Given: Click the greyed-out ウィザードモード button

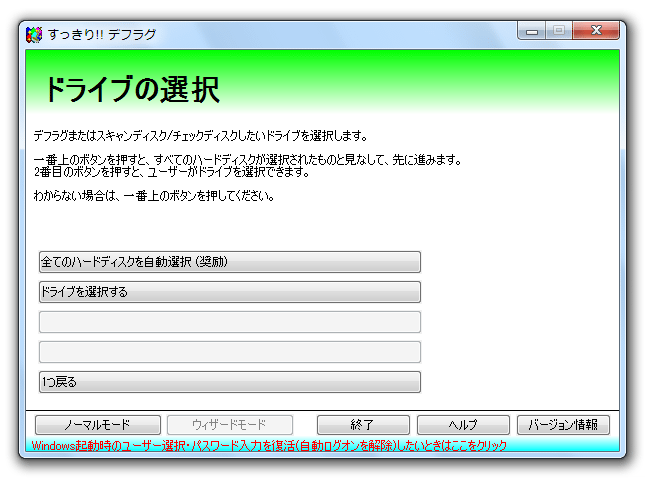Looking at the screenshot, I should [230, 425].
